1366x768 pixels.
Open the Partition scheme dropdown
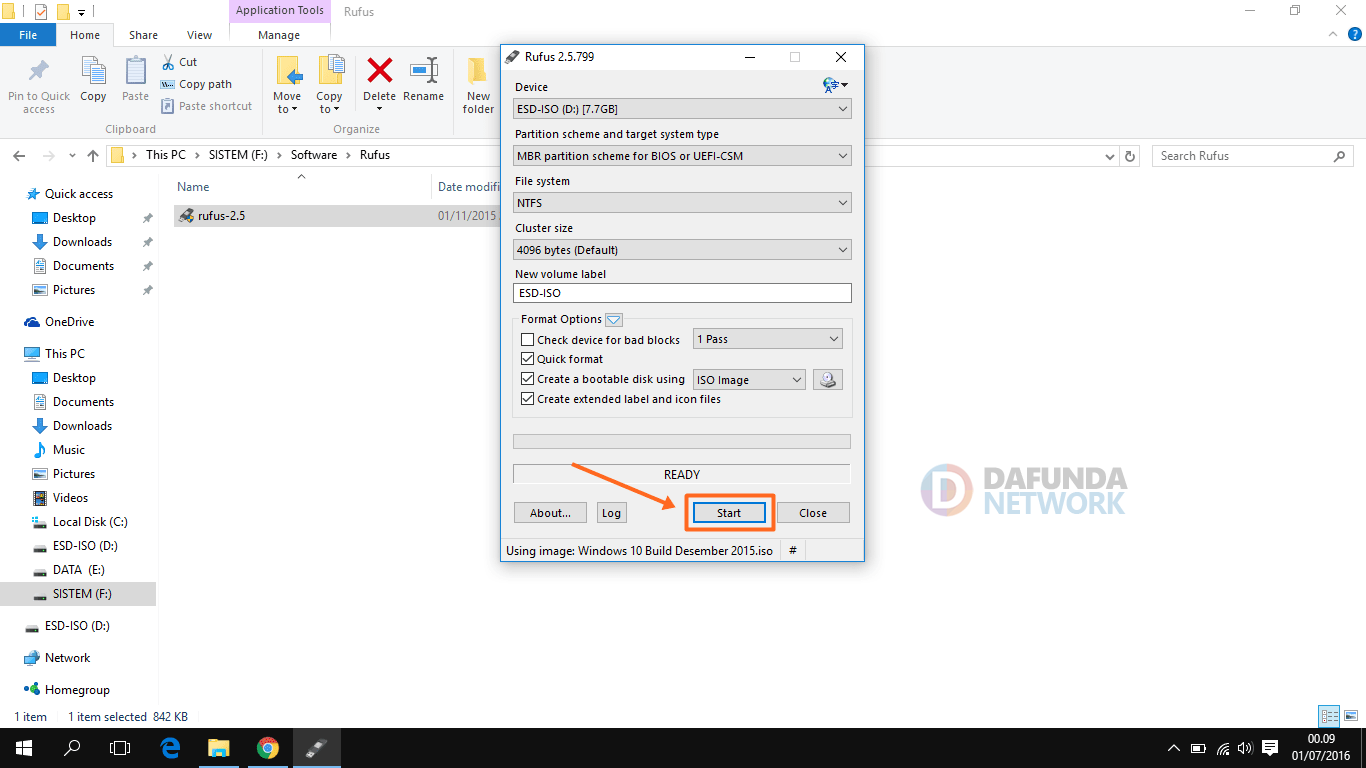coord(682,156)
